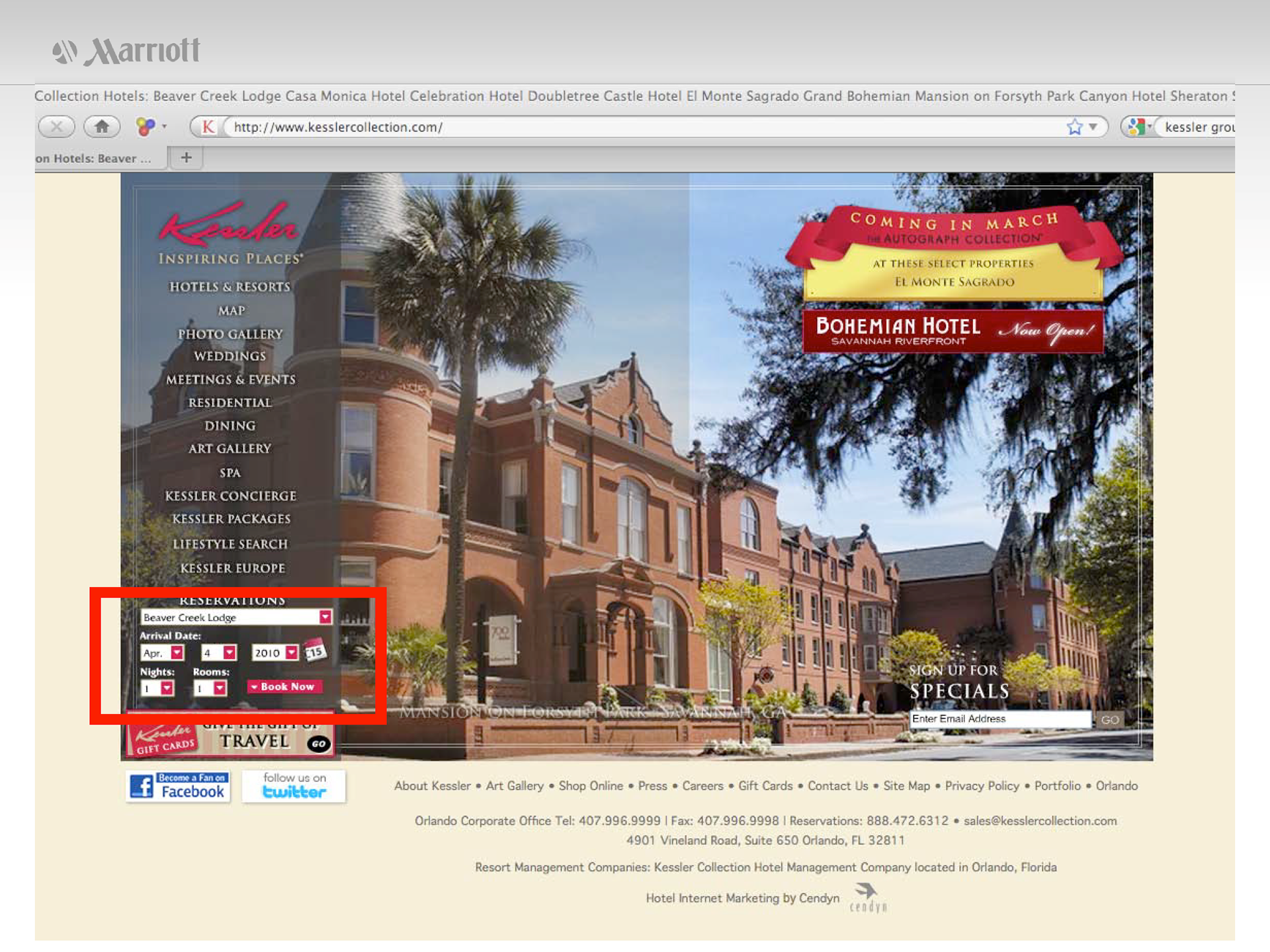Click the follow us on Twitter badge
This screenshot has width=1270, height=952.
[294, 785]
